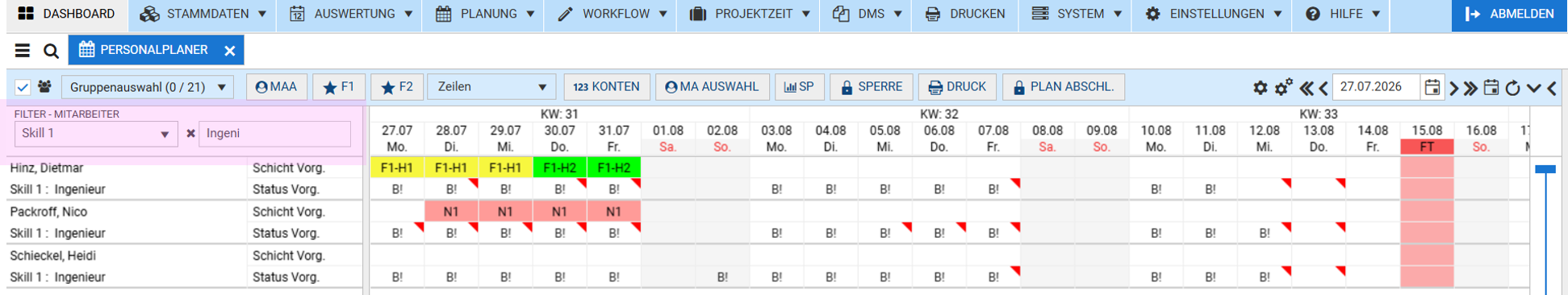Screen dimensions: 1568x295
Task: Open the AUSWERTUNG menu
Action: tap(352, 15)
